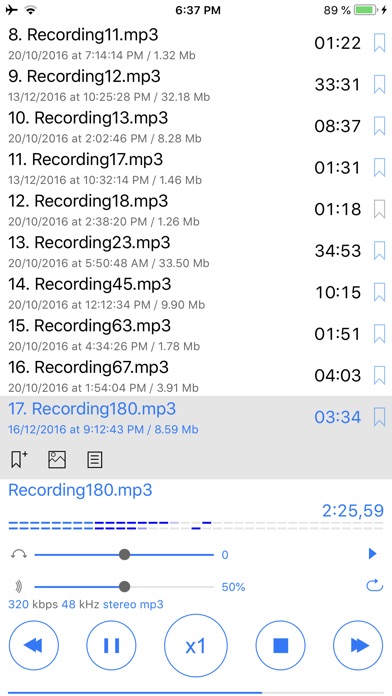Screen dimensions: 392x696
Task: Toggle the loop repeat icon
Action: click(374, 586)
